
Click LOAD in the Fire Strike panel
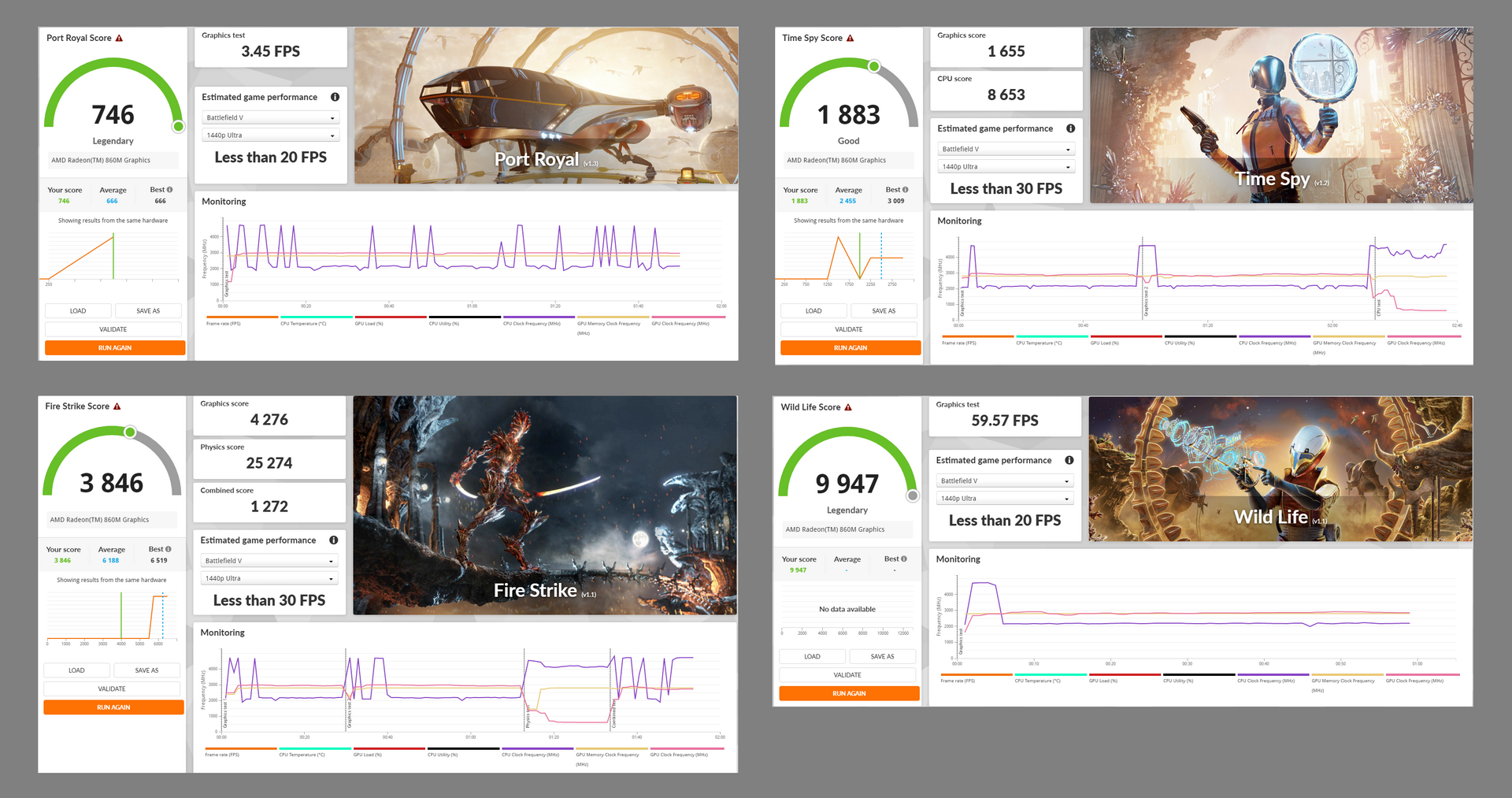point(76,670)
